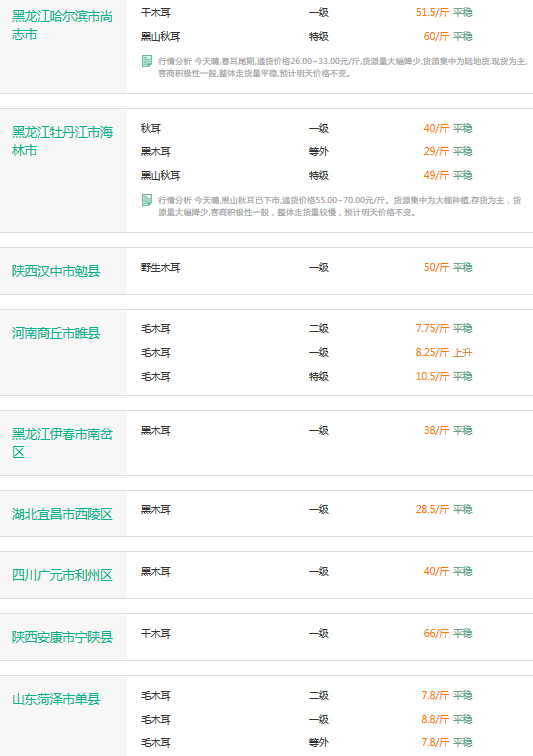Open the 黑龙江哈尔滨市尚志市 region link

coord(62,26)
